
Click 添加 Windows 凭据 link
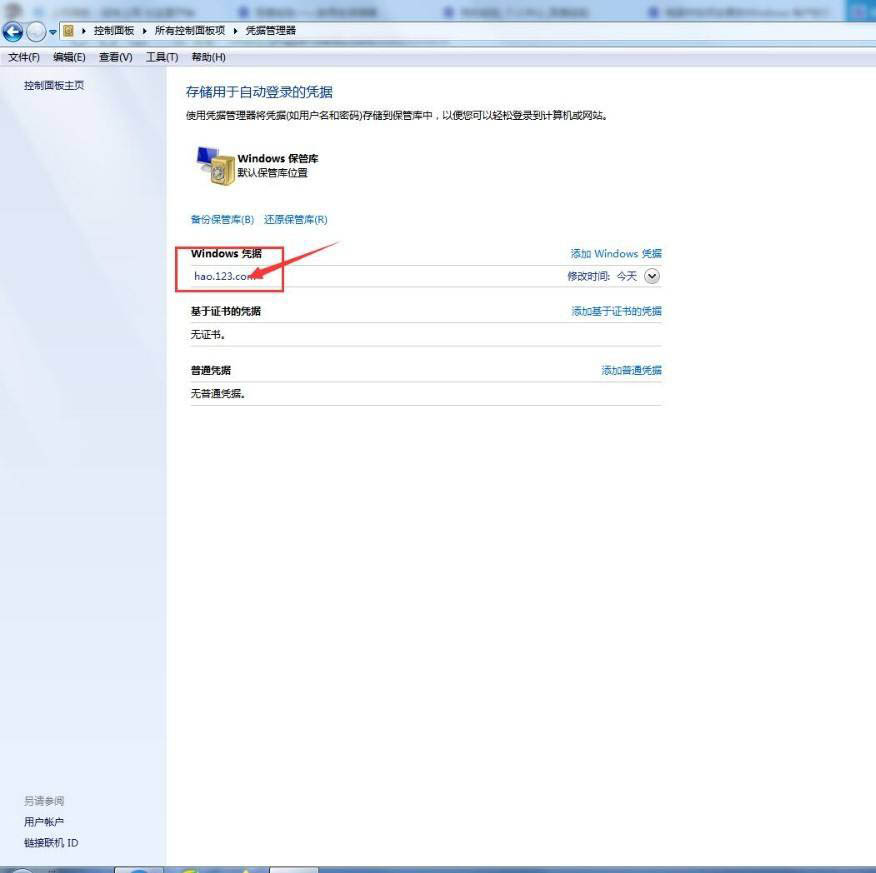point(616,254)
